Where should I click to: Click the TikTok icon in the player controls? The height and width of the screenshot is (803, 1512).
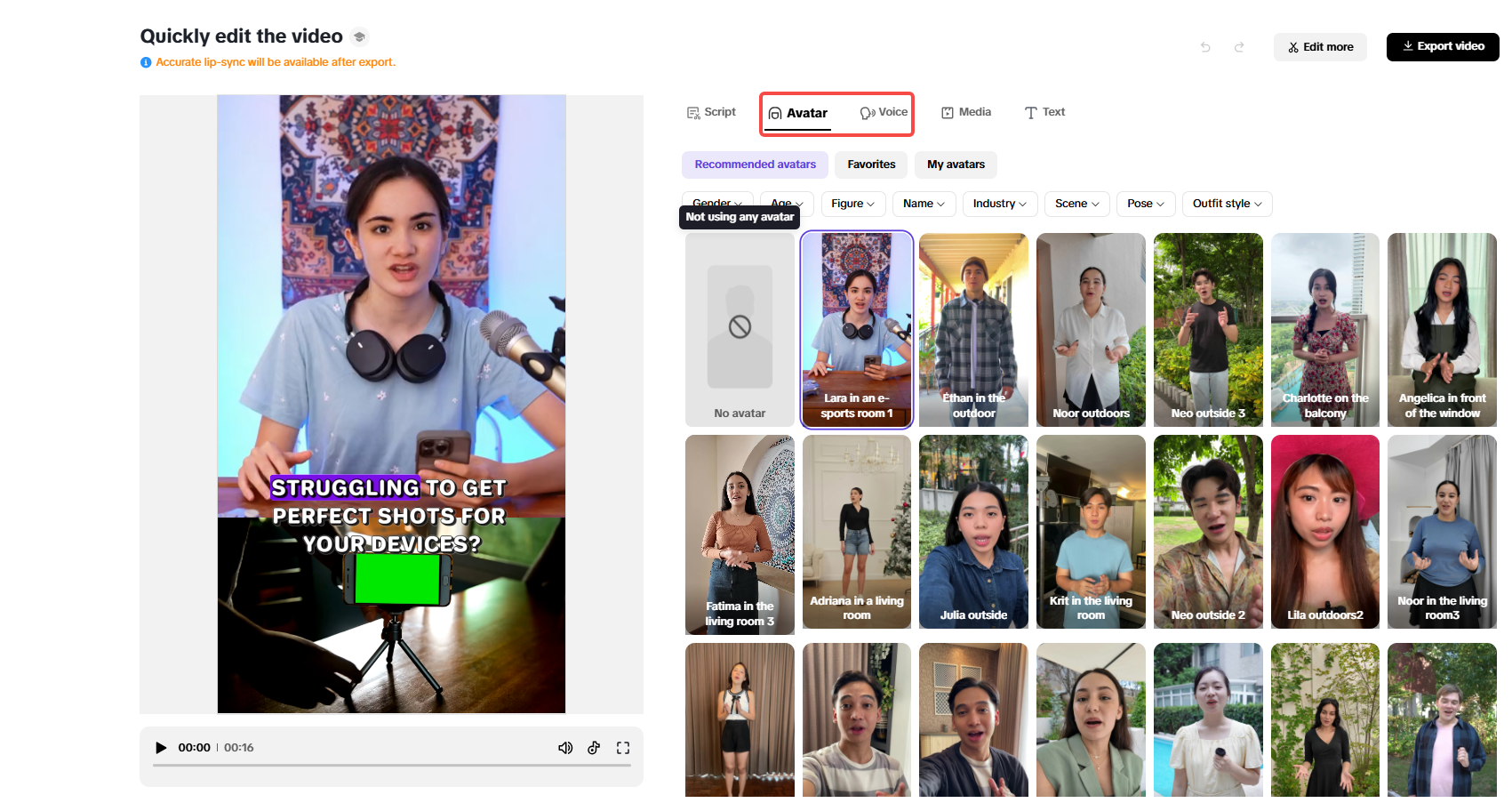click(x=594, y=748)
